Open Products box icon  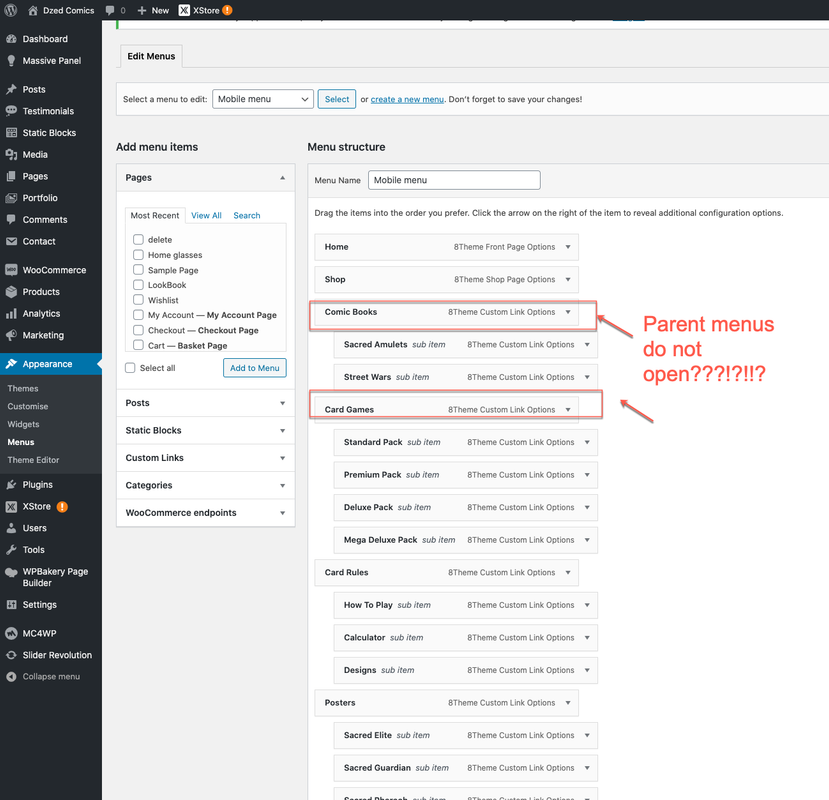pyautogui.click(x=11, y=291)
